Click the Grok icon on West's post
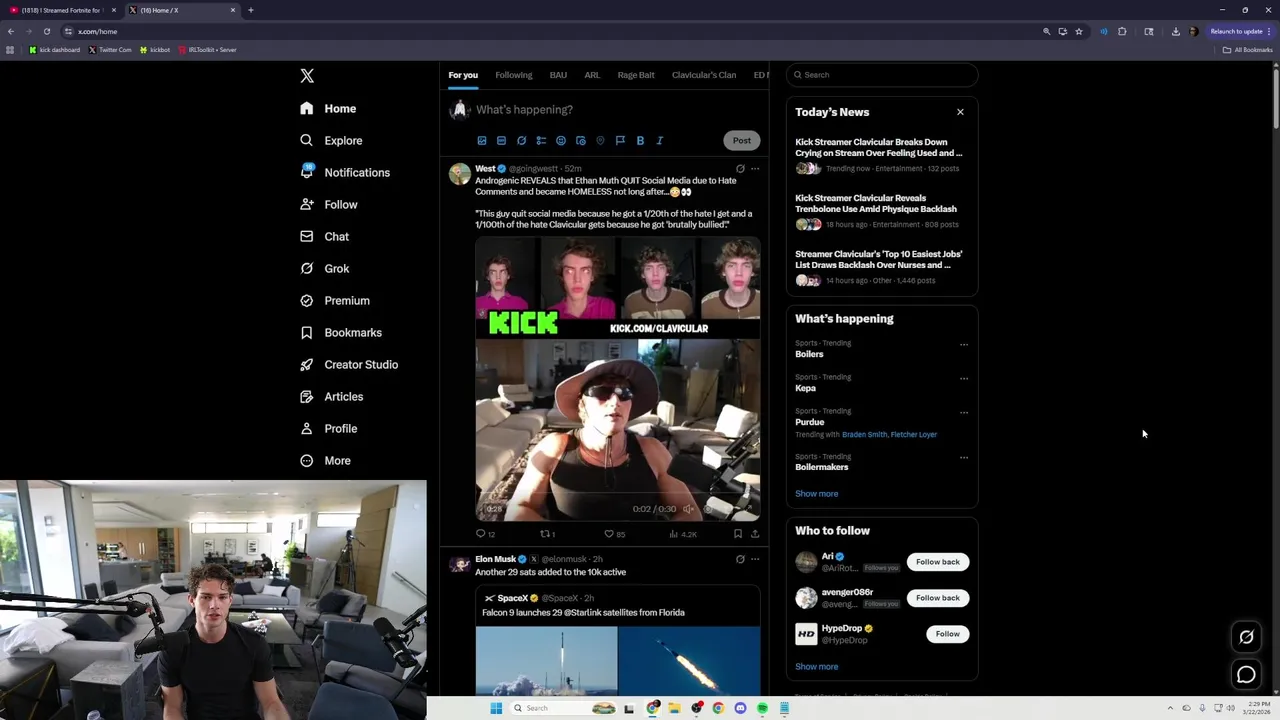Screen dimensions: 1280x720 (740, 169)
